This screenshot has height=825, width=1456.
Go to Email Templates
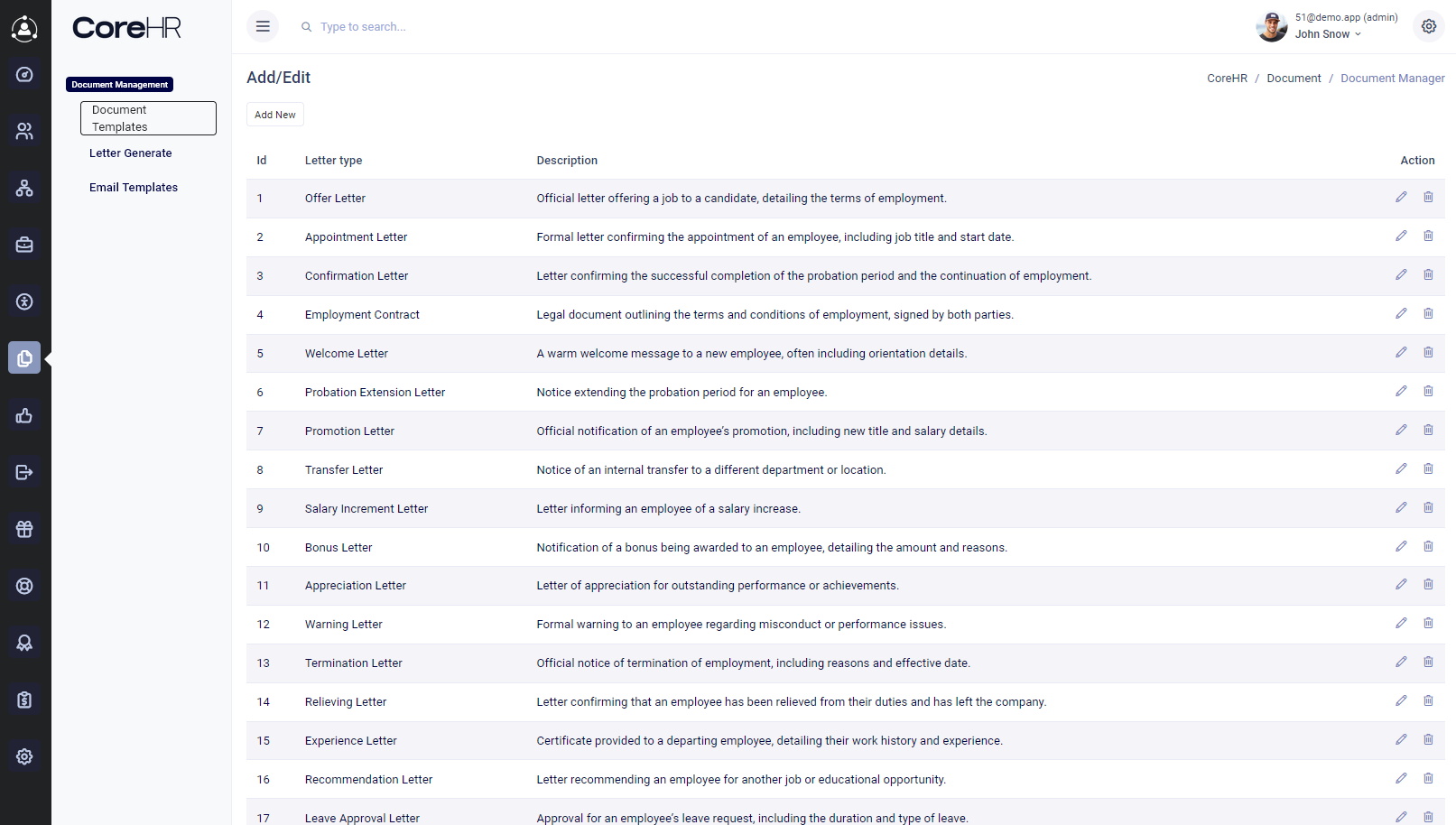tap(134, 188)
